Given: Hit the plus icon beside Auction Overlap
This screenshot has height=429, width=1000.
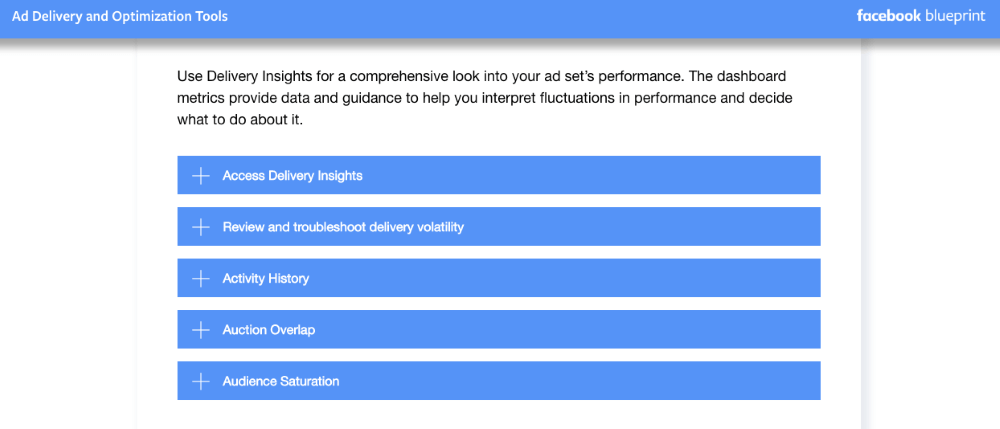Looking at the screenshot, I should coord(200,330).
